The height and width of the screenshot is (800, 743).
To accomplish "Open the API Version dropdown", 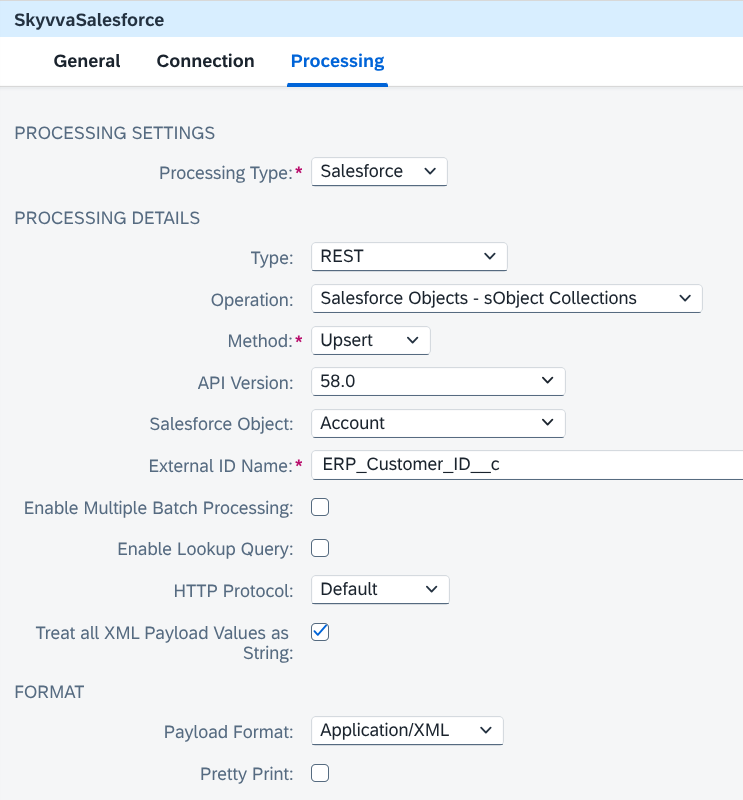I will point(438,382).
